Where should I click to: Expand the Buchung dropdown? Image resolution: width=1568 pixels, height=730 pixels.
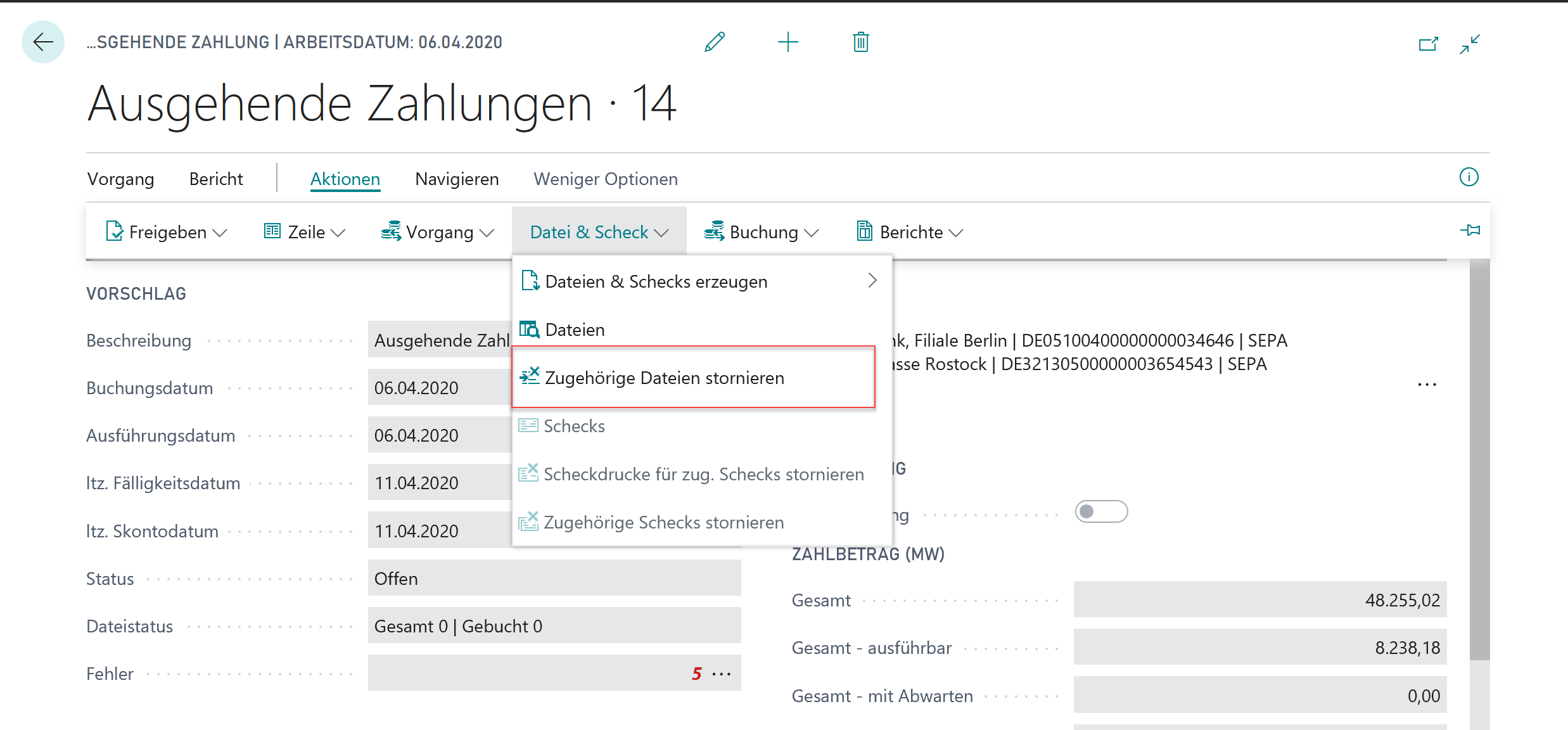tap(762, 232)
